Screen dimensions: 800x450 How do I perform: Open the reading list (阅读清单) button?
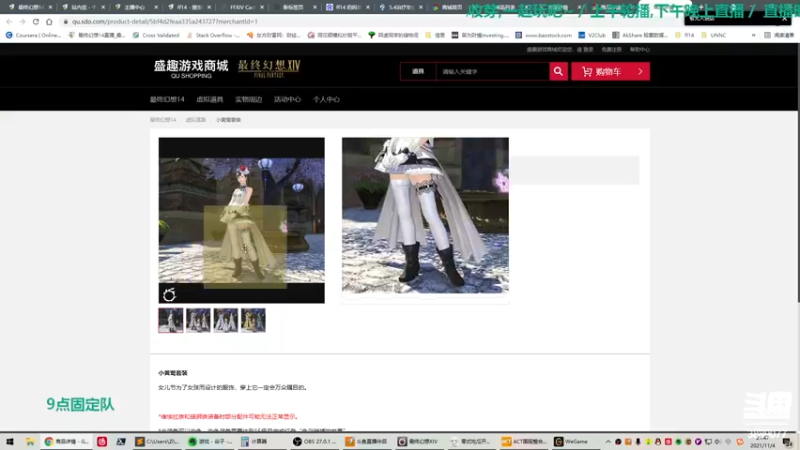[780, 35]
